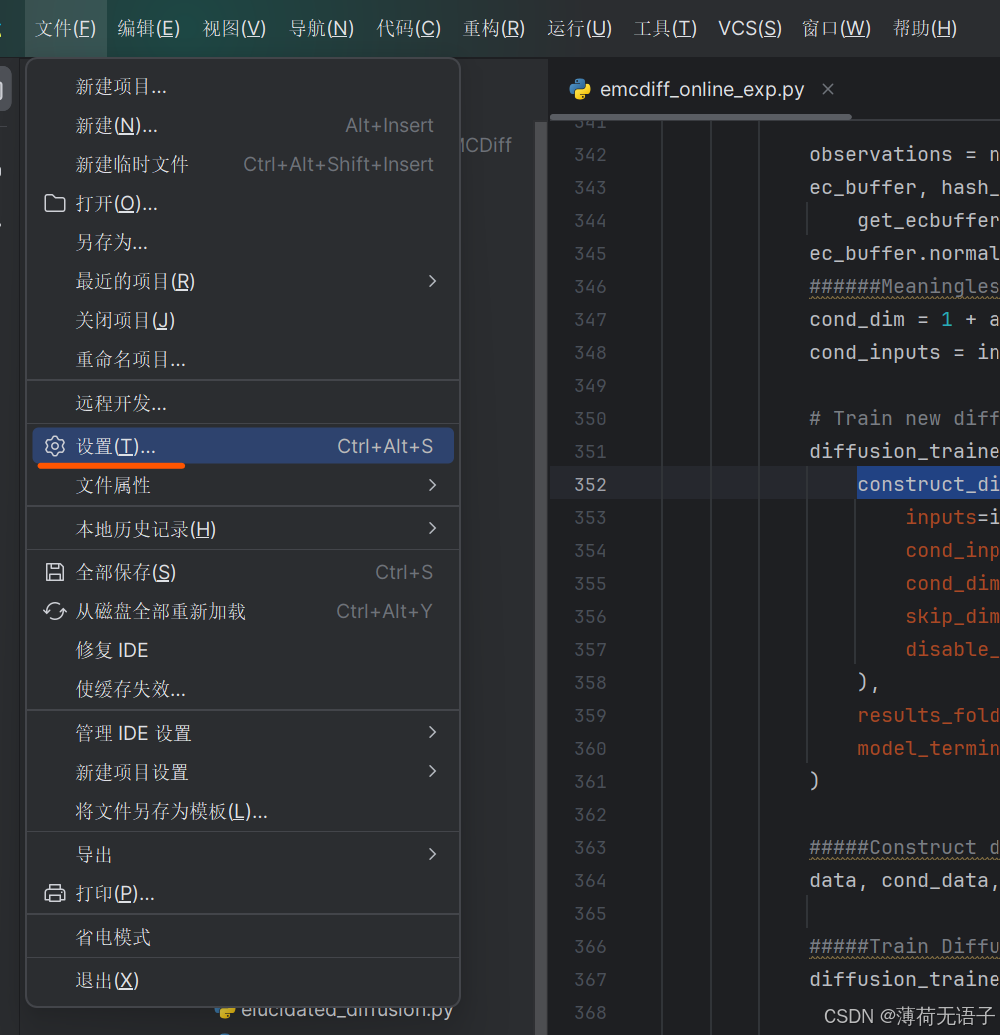Open 远程开发... menu entry

pyautogui.click(x=243, y=403)
